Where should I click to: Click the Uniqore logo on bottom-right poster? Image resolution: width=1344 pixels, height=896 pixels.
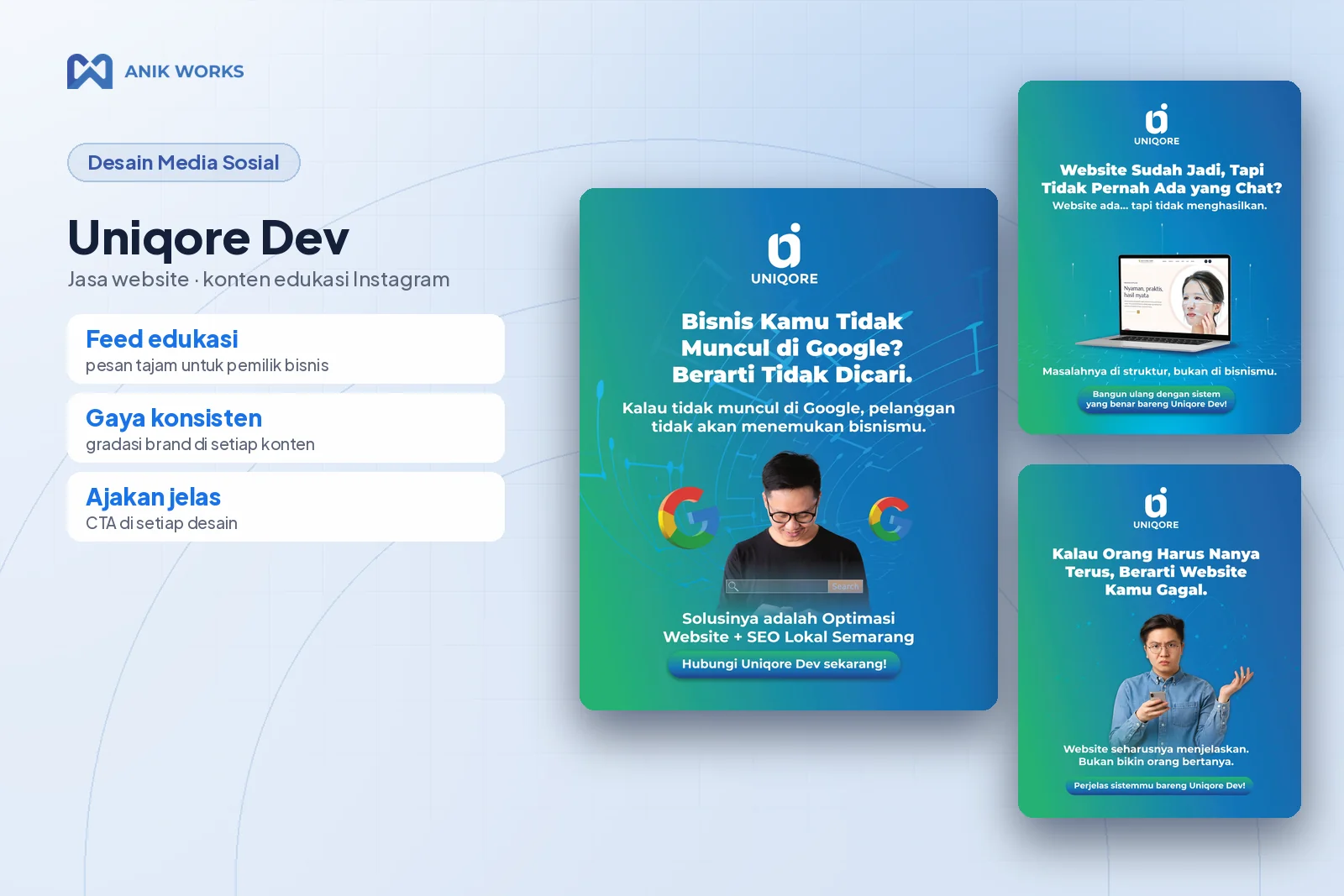(1156, 508)
